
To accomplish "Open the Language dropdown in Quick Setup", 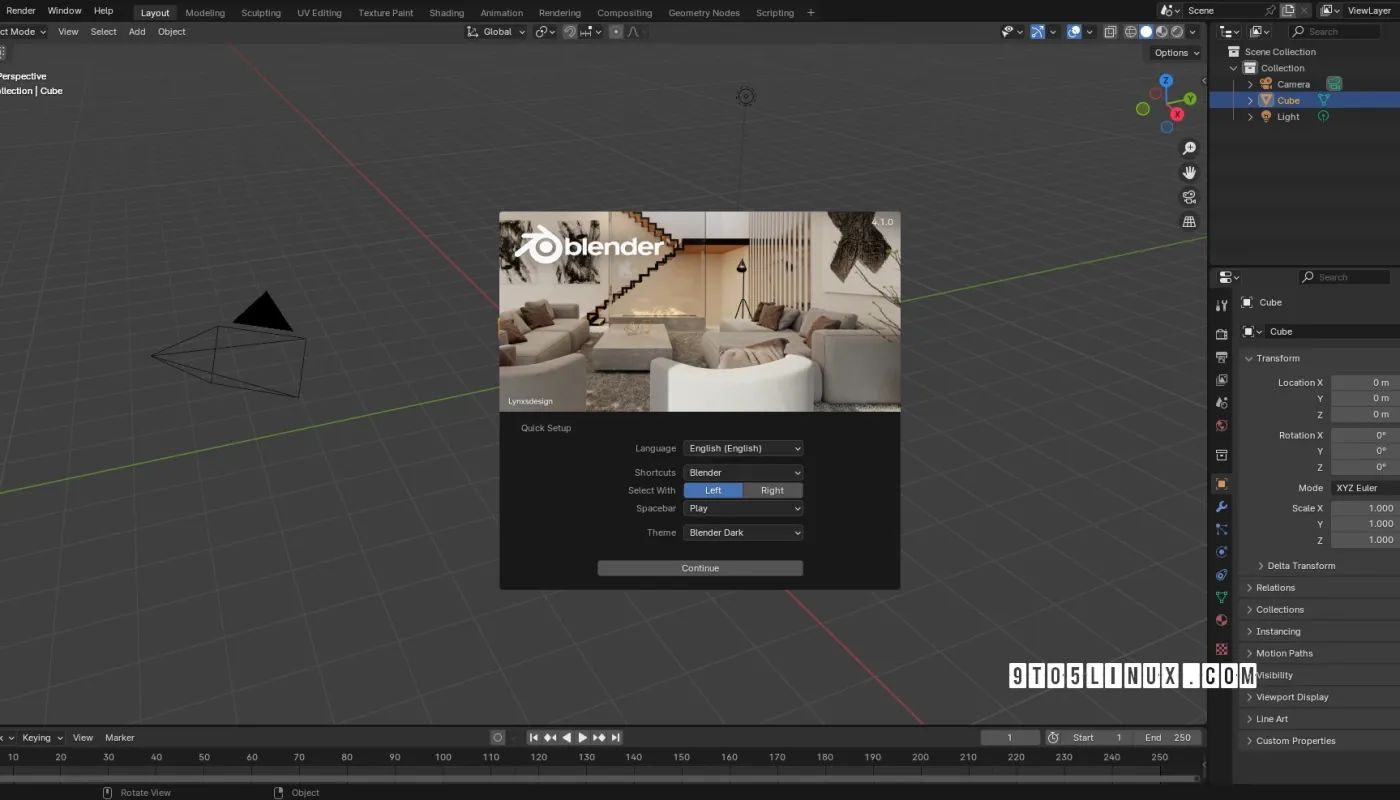I will 743,448.
